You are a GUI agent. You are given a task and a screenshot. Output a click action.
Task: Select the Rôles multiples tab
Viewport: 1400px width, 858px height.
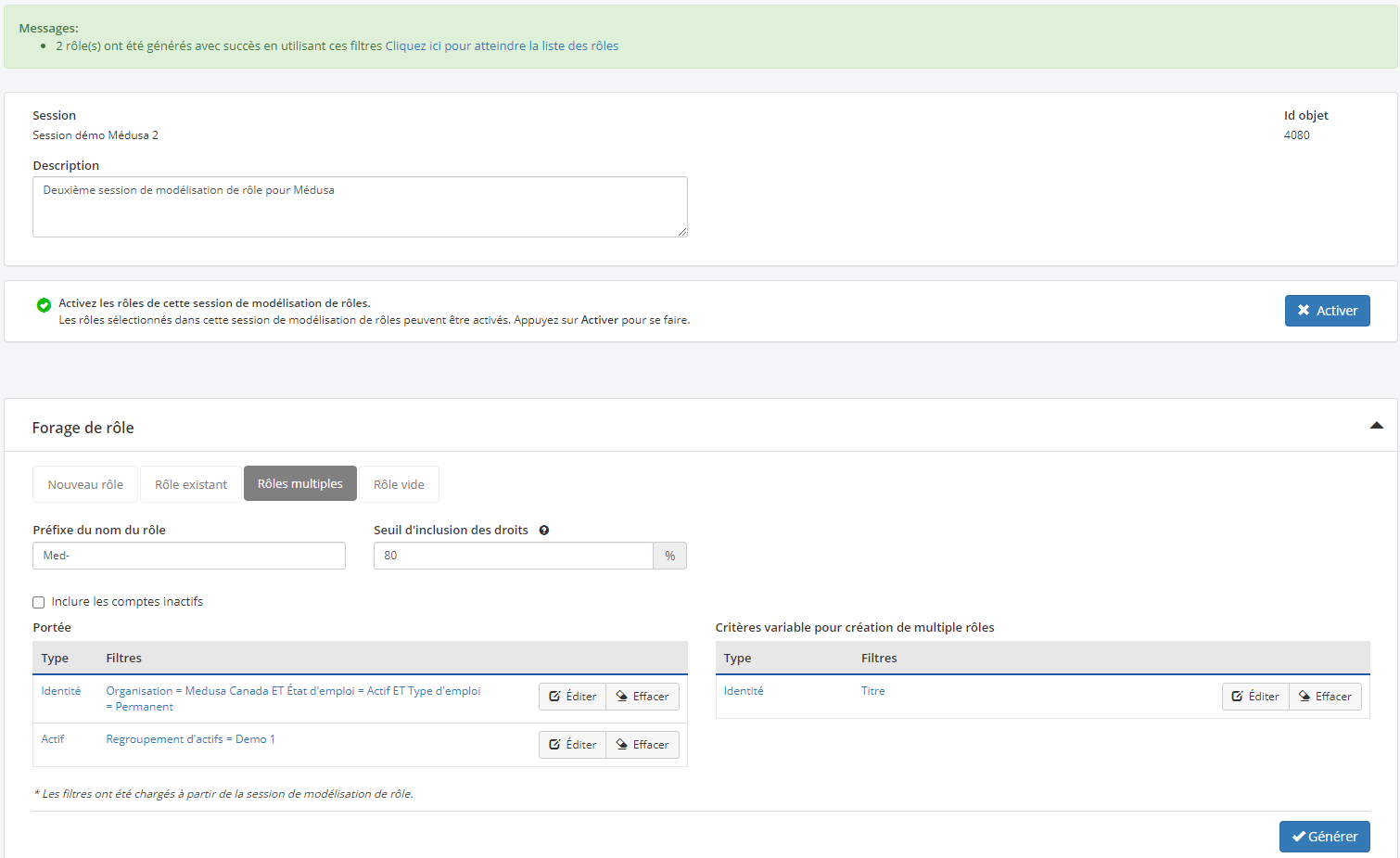coord(299,484)
